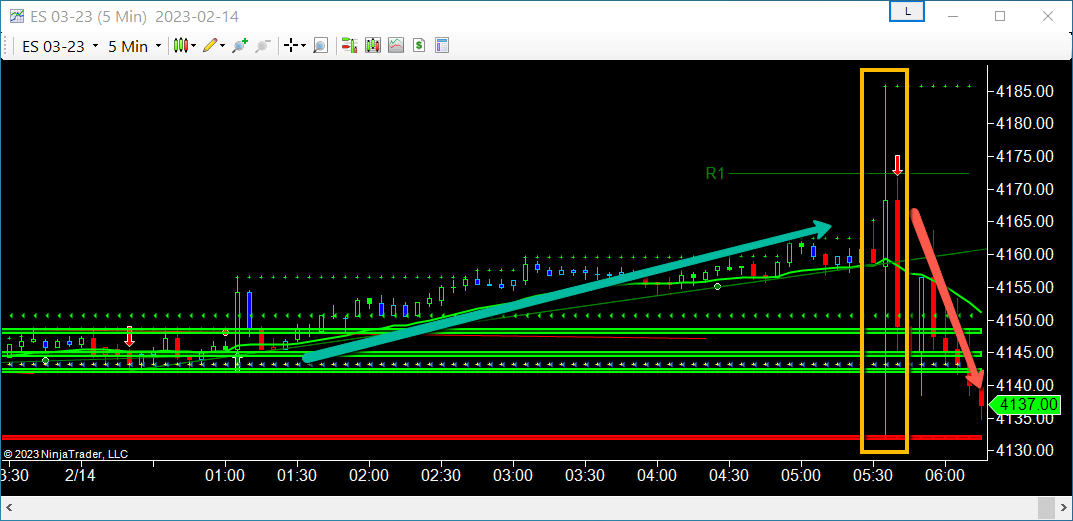Screen dimensions: 1073x521
Task: Click the zoom in magnifier icon
Action: click(x=240, y=46)
